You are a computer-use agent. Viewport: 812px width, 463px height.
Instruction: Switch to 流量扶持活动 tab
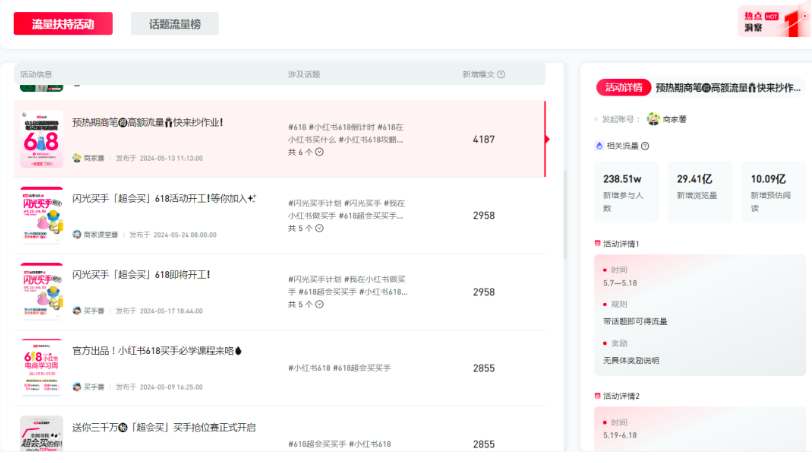pyautogui.click(x=63, y=24)
